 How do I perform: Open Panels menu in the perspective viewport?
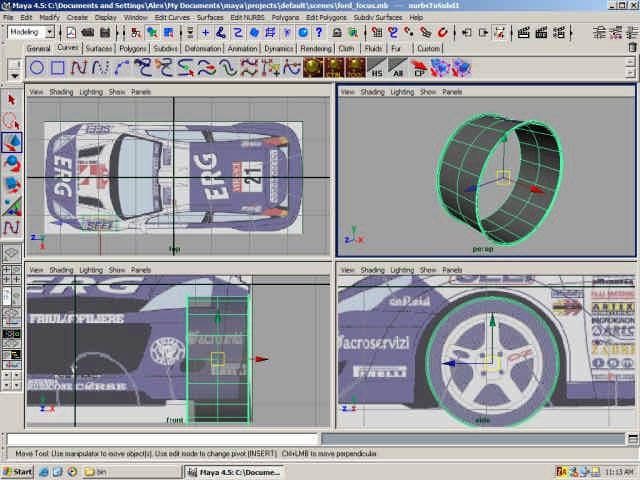pos(452,91)
